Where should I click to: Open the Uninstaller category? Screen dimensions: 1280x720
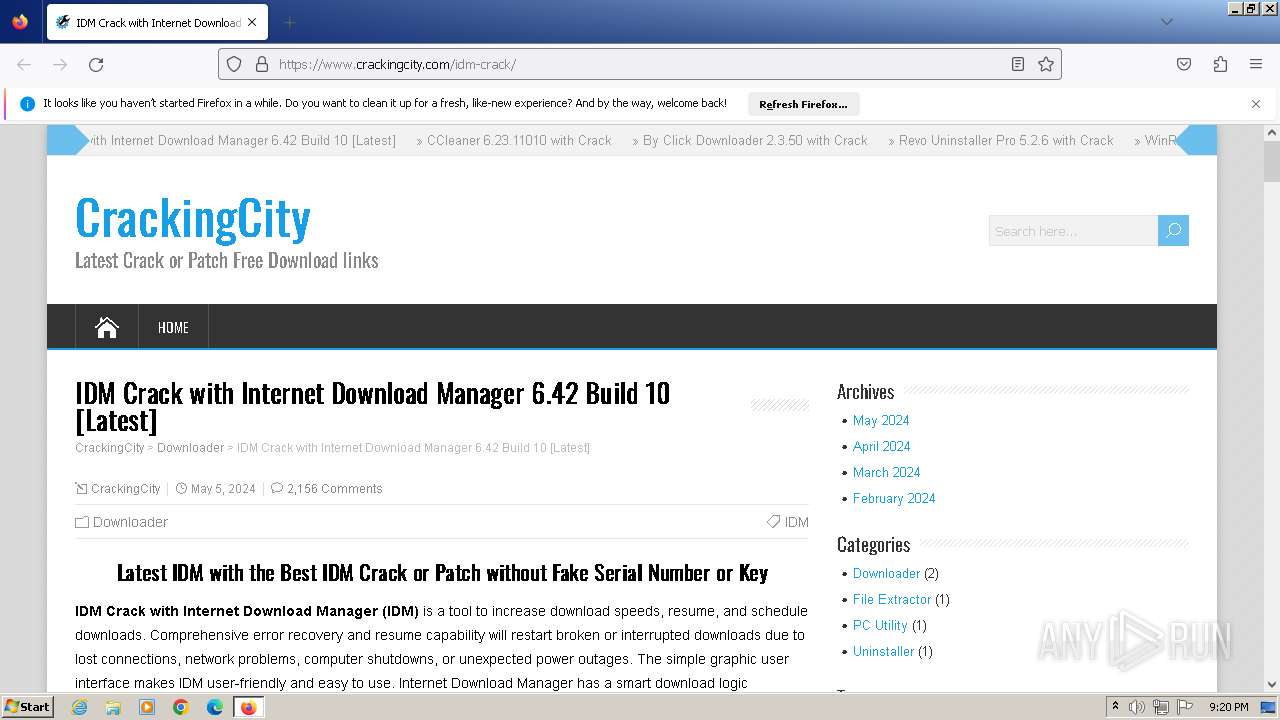884,651
